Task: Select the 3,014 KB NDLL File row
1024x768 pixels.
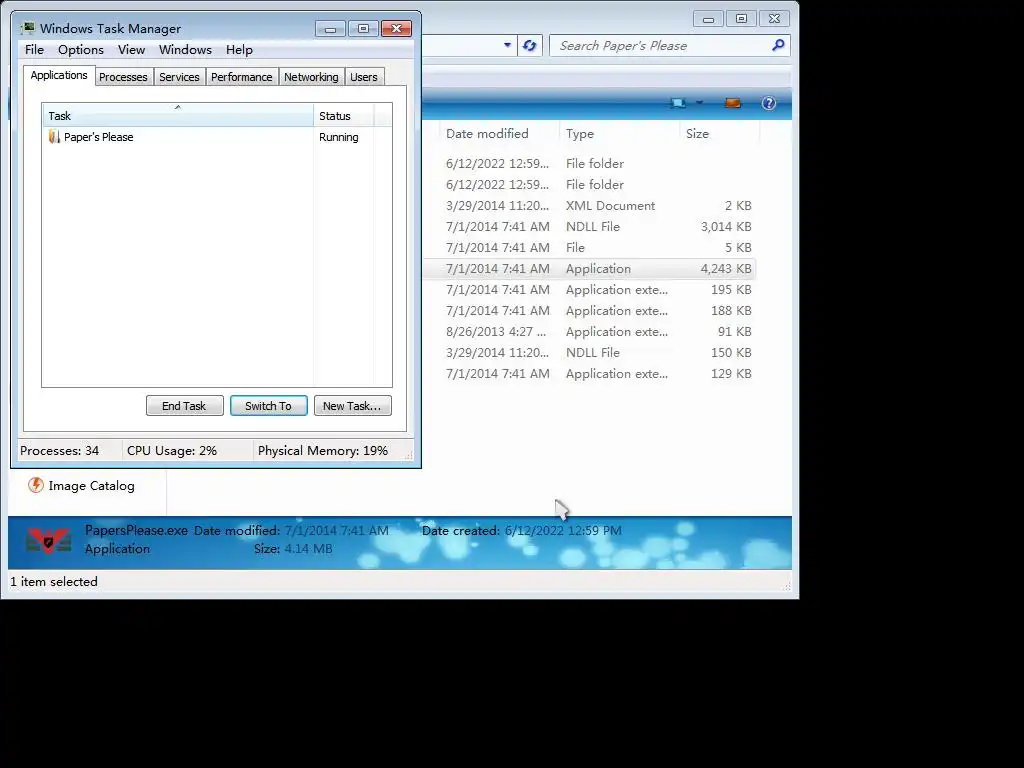Action: pyautogui.click(x=589, y=227)
